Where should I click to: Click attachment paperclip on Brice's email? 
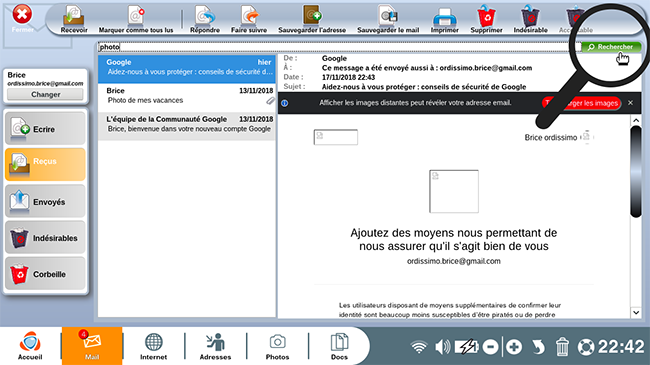tap(270, 101)
